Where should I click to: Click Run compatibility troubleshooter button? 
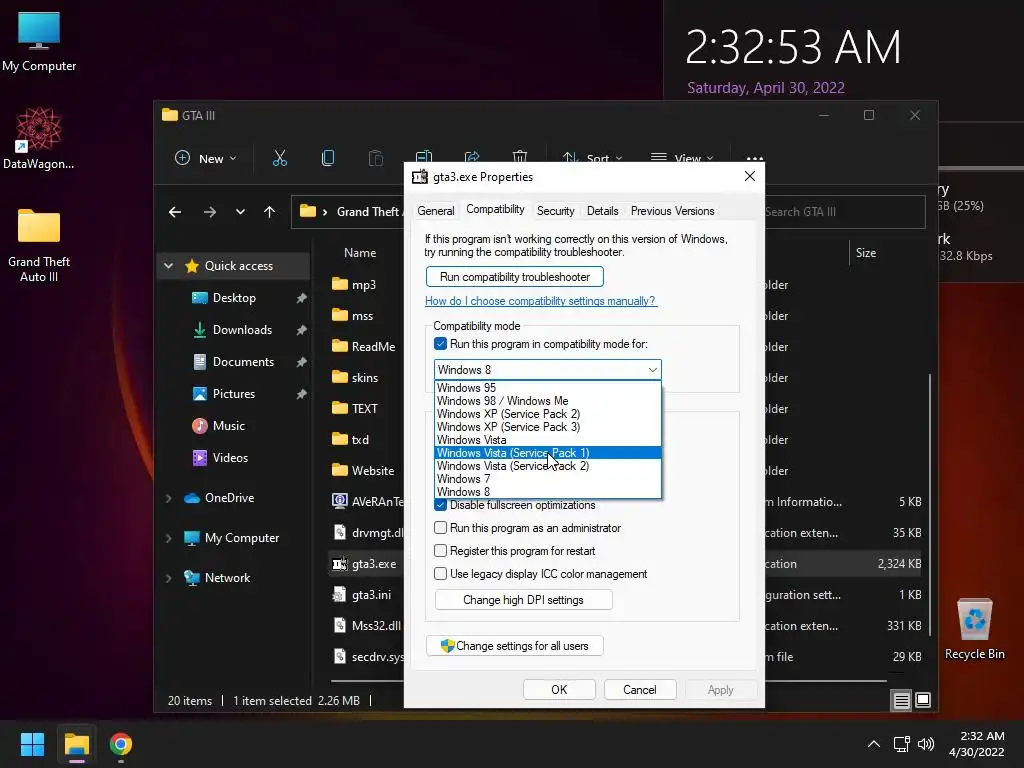point(515,277)
